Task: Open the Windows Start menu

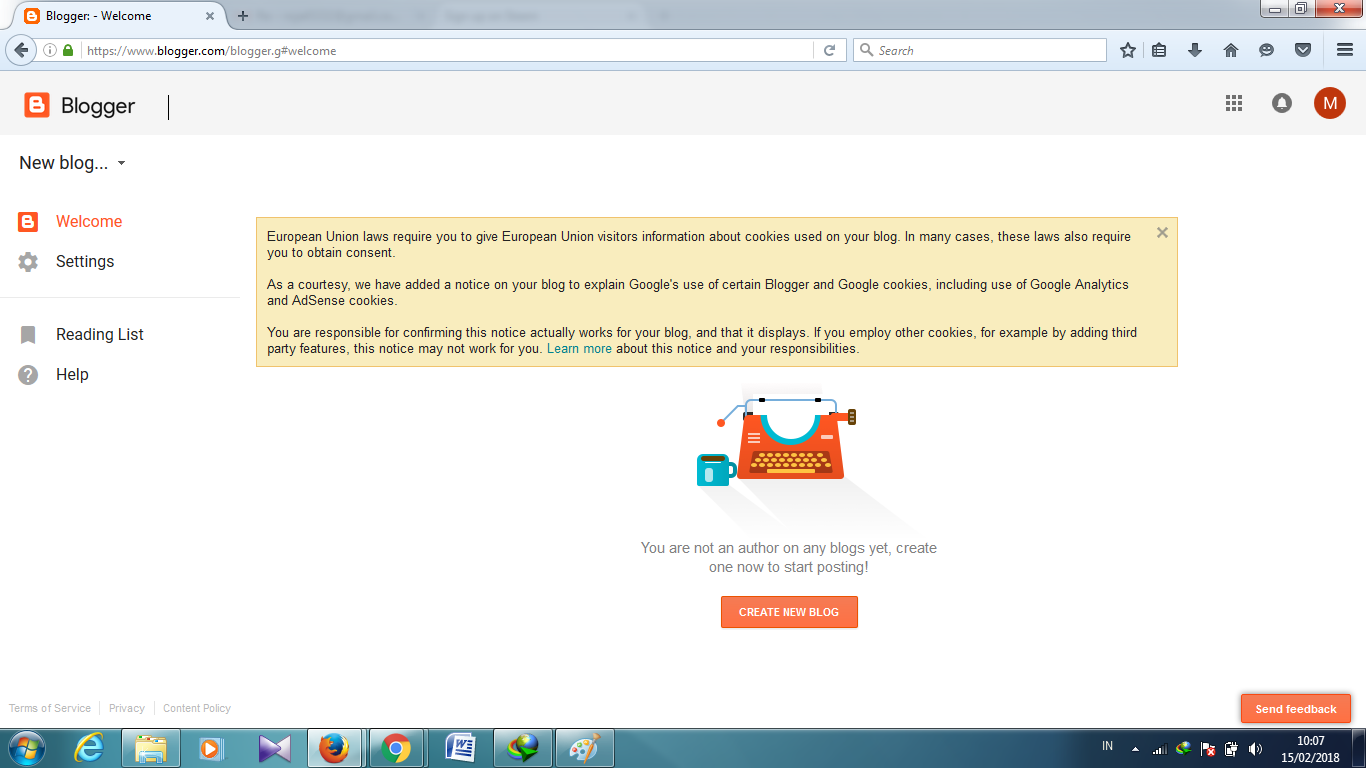Action: coord(27,748)
